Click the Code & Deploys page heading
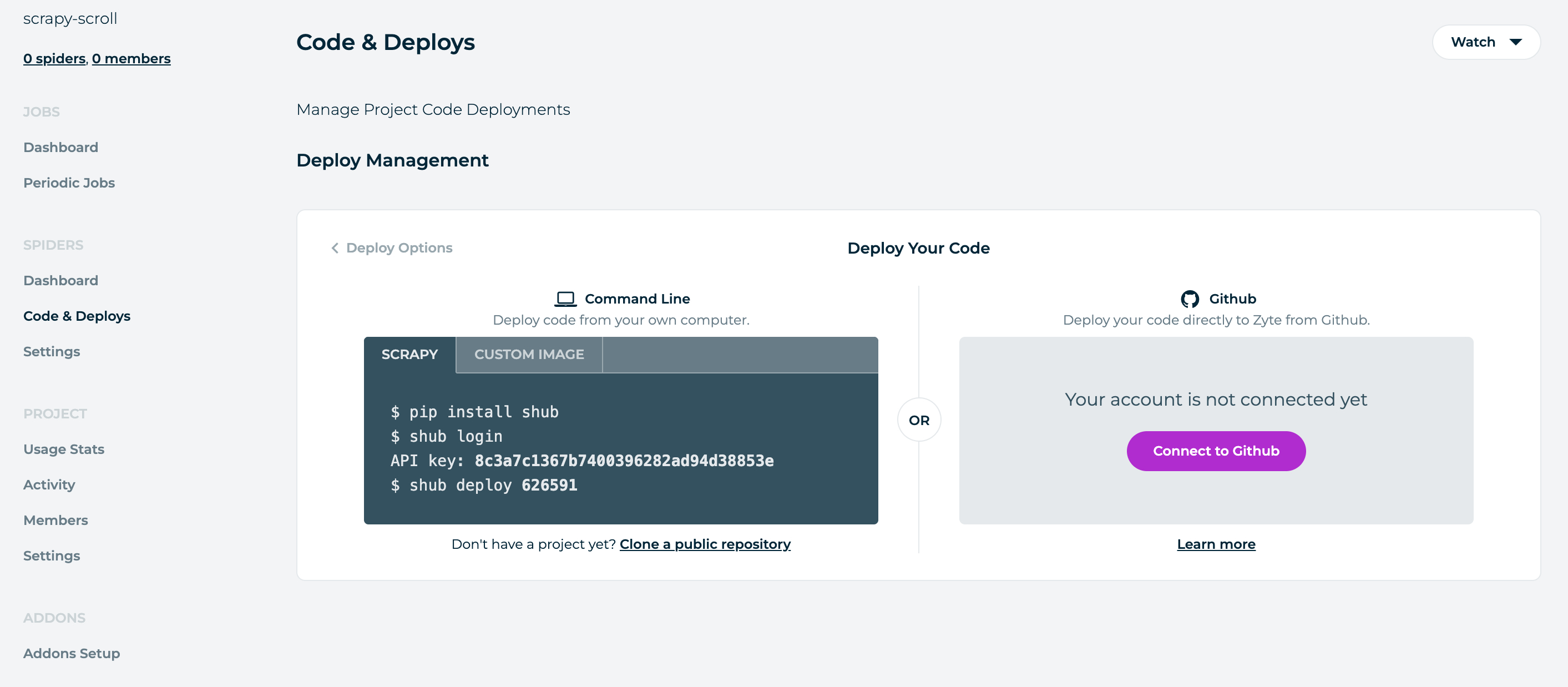Screen dimensions: 1568x687 coord(385,42)
